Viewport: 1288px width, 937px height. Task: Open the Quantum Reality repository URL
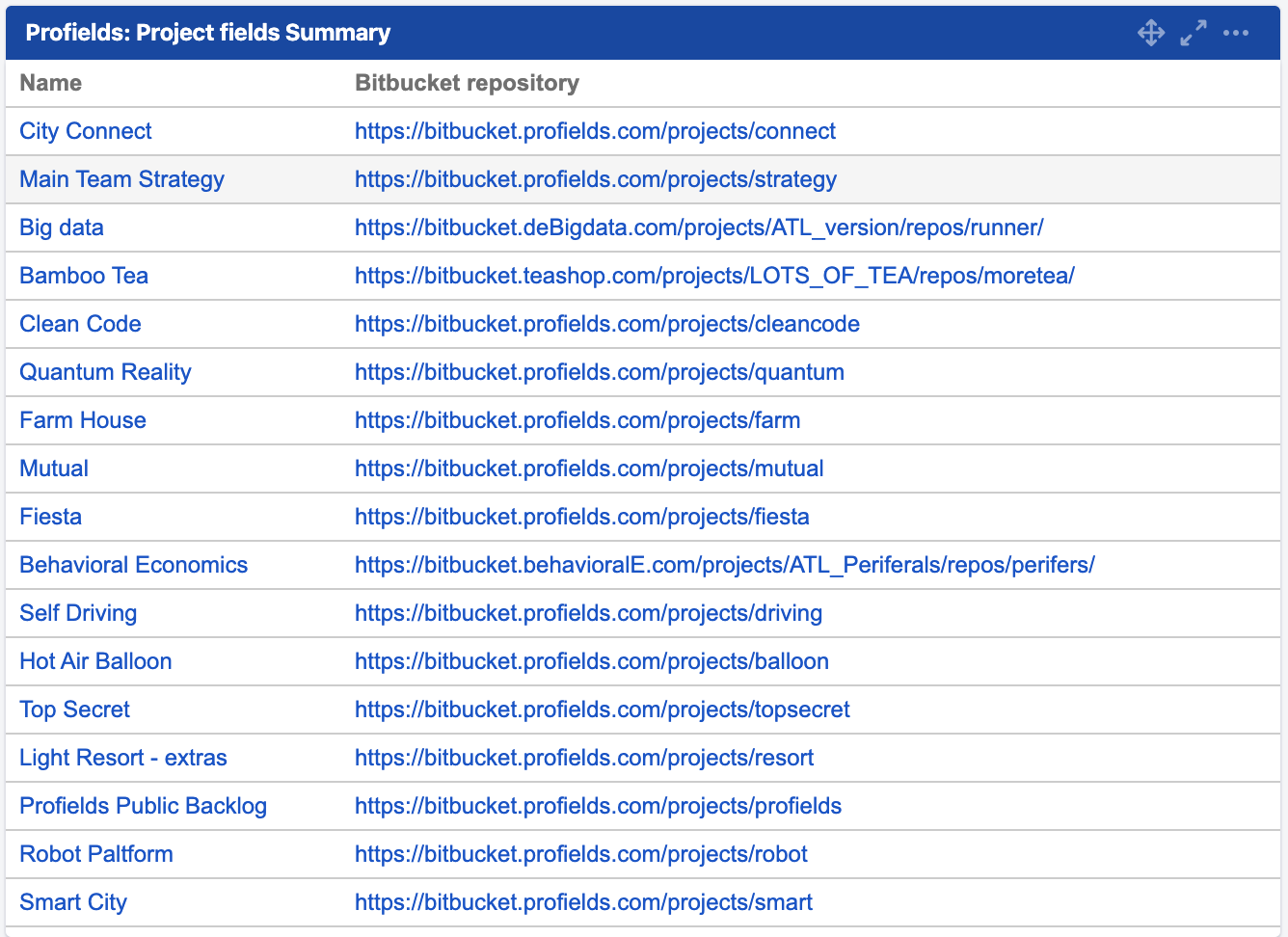pyautogui.click(x=599, y=372)
